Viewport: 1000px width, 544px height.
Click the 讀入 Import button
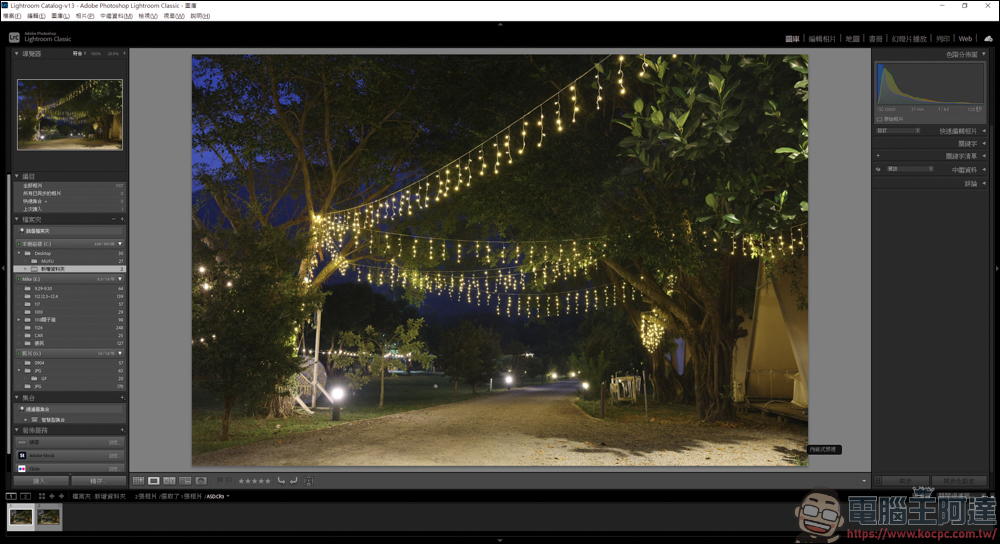(x=40, y=481)
